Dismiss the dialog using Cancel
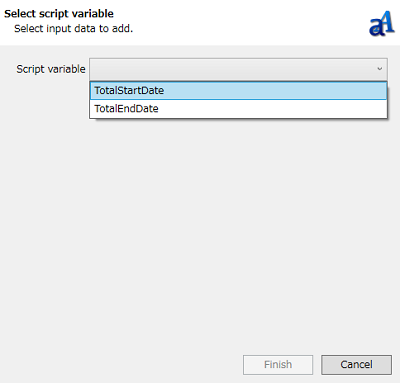The image size is (400, 383). point(356,365)
